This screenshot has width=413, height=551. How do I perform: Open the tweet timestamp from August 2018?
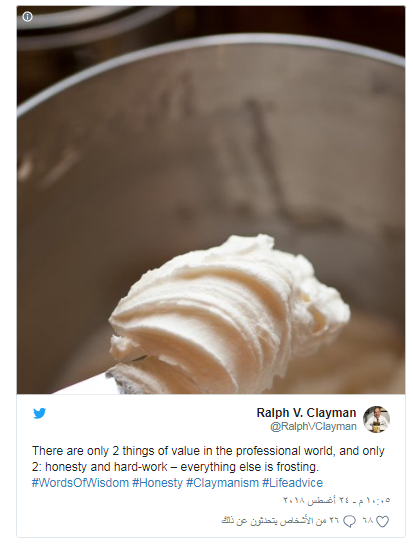337,500
